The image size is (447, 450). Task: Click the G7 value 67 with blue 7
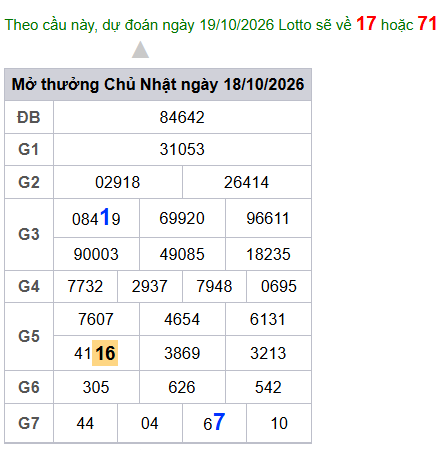click(214, 422)
